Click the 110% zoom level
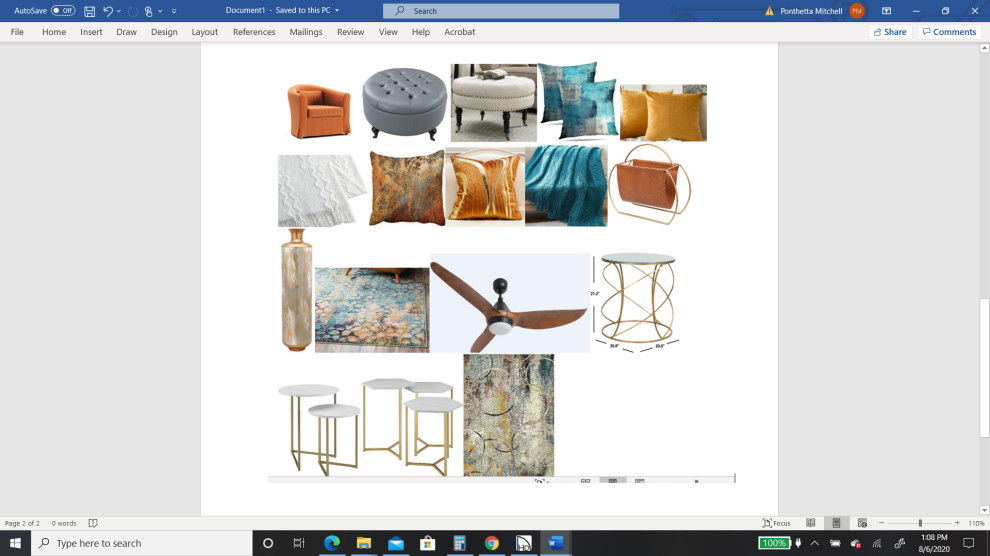 (x=976, y=523)
